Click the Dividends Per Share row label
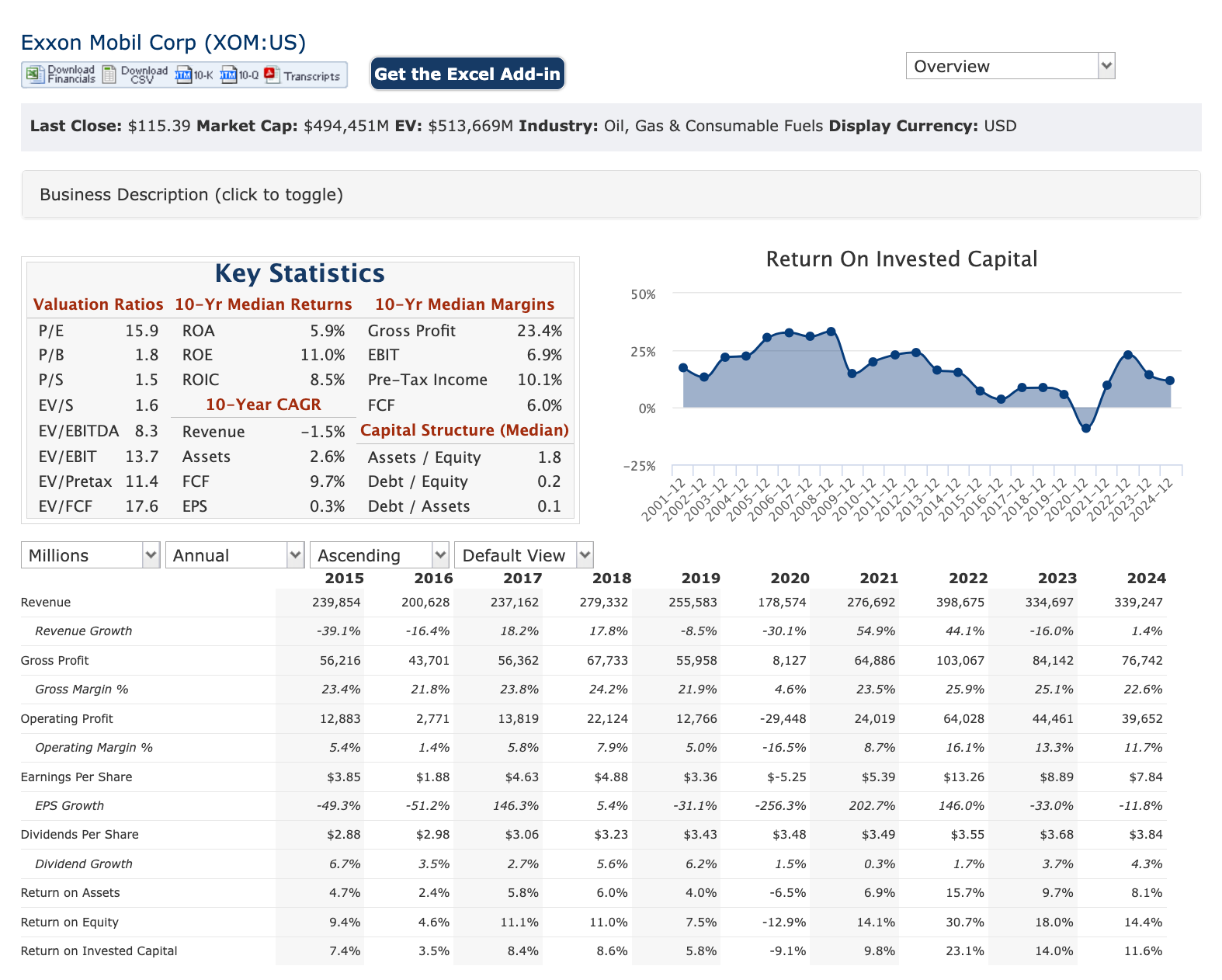The width and height of the screenshot is (1222, 980). pos(80,835)
